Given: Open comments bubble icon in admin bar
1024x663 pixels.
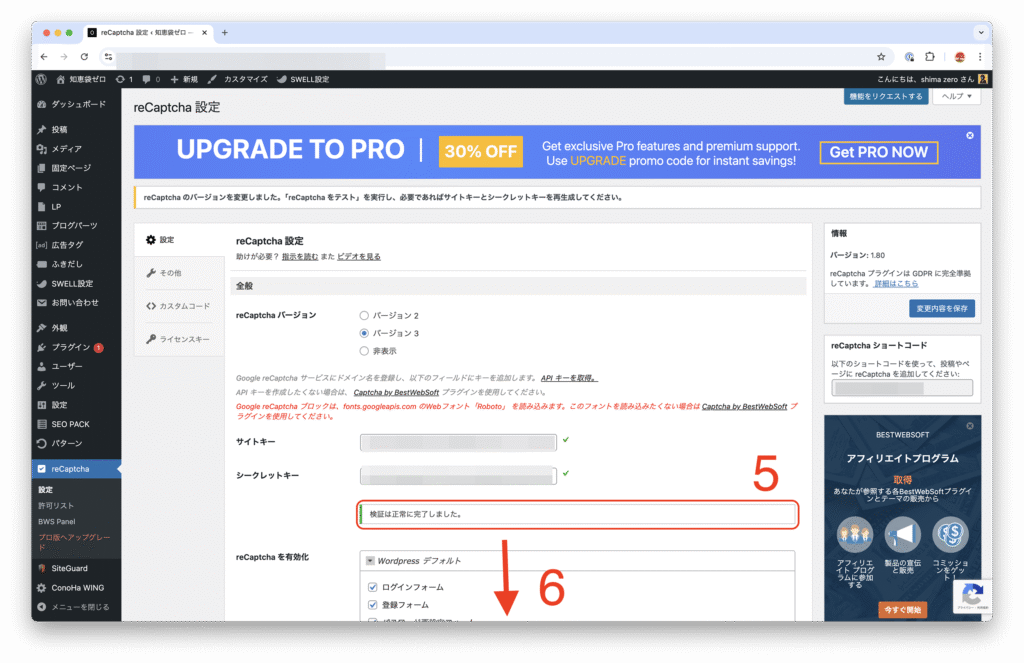Looking at the screenshot, I should coord(151,79).
